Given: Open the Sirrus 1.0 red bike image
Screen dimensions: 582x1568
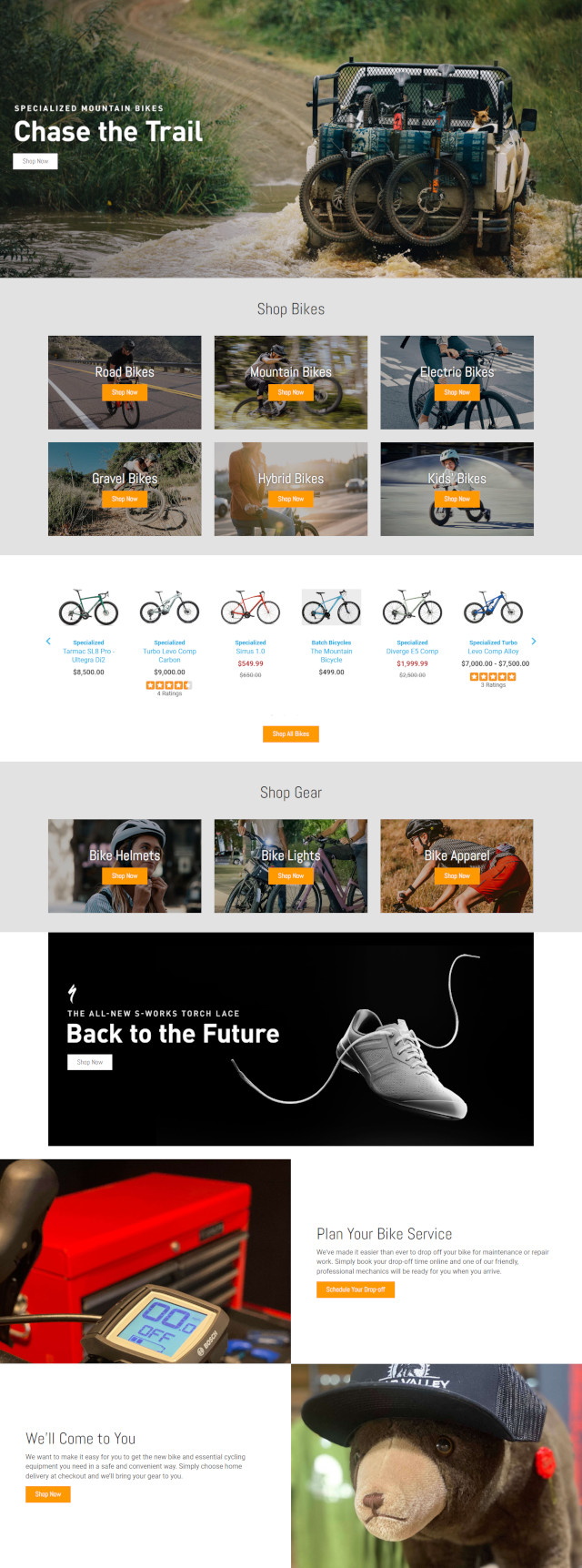Looking at the screenshot, I should coord(250,607).
